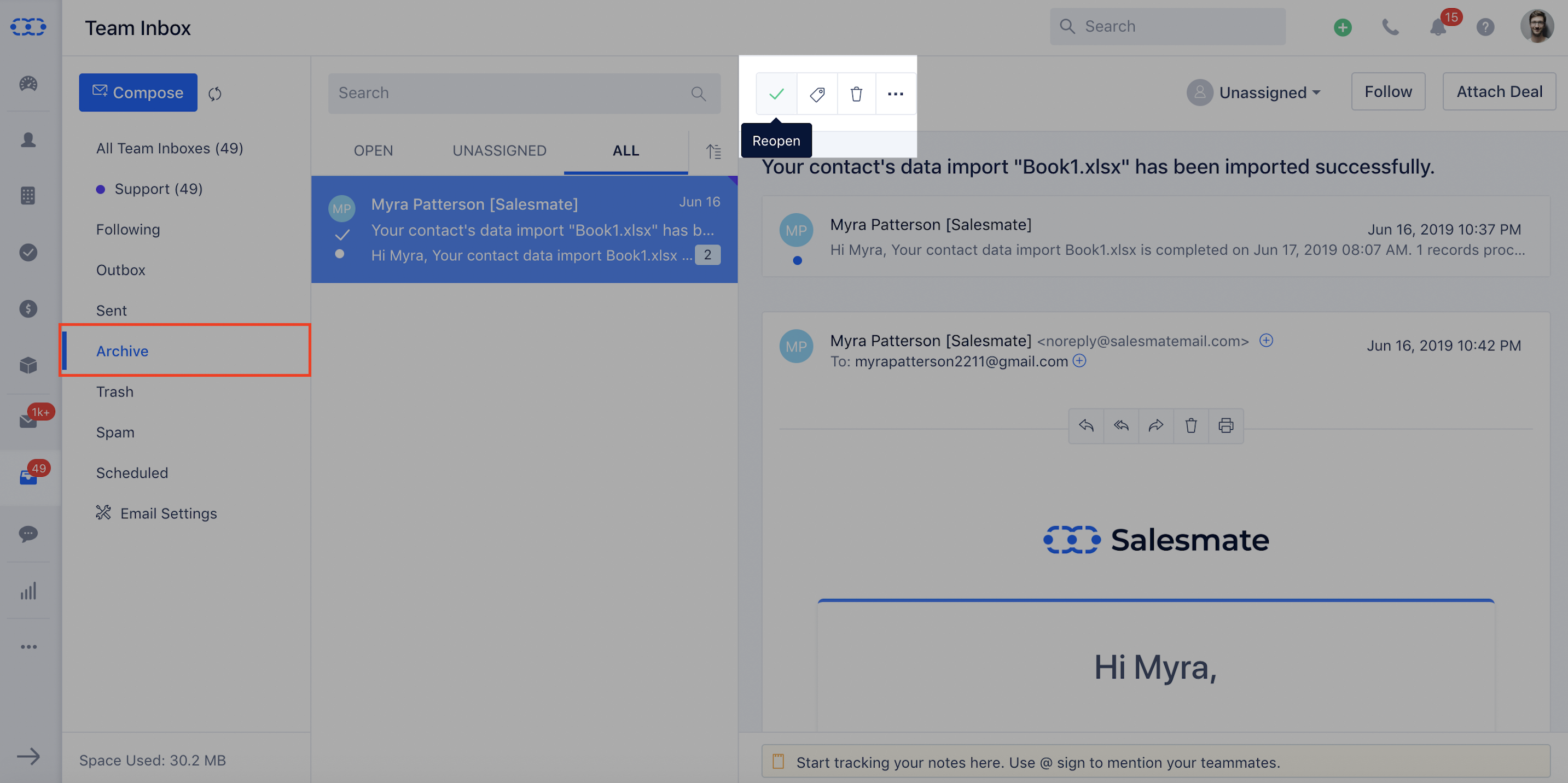
Task: Open the Sent folder
Action: 112,311
